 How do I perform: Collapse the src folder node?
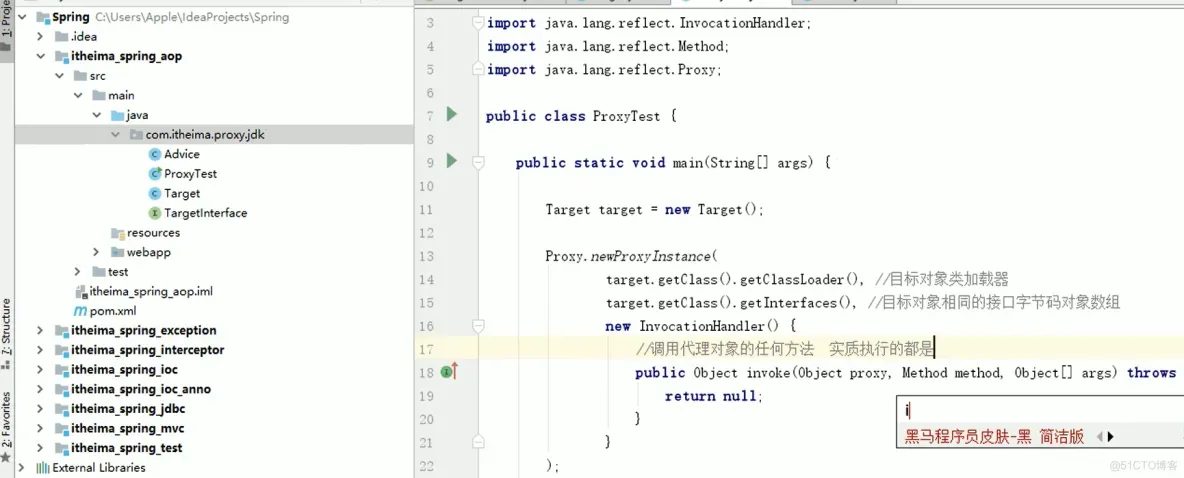point(59,76)
